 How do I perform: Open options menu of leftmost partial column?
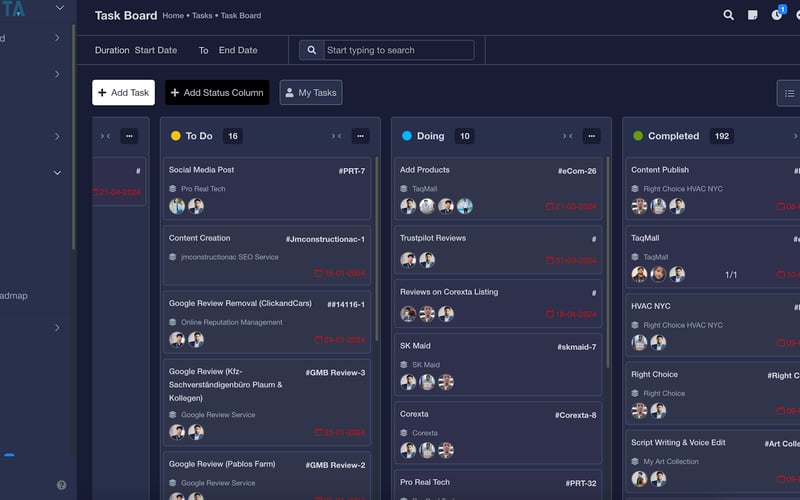coord(129,136)
